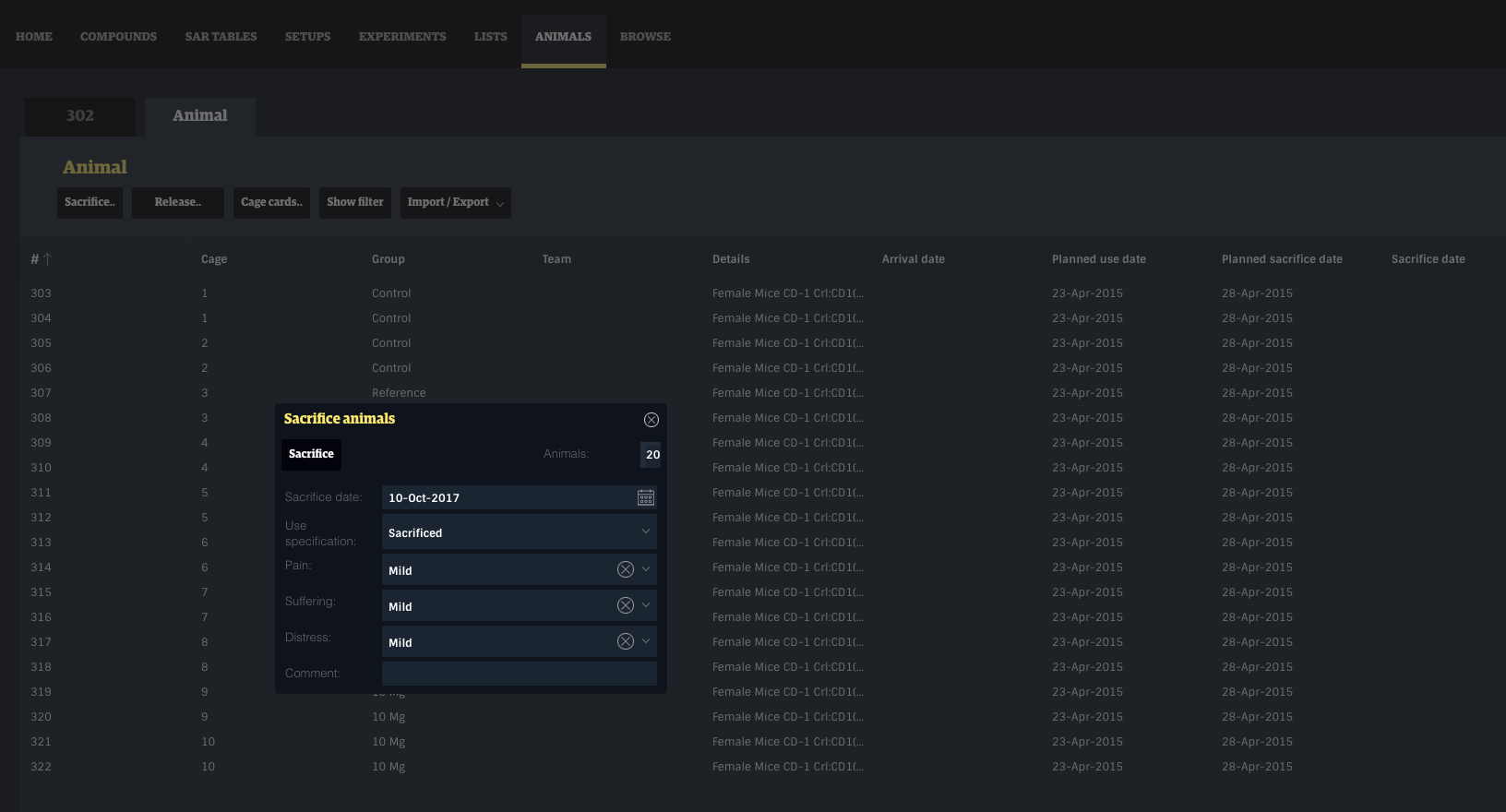Clear the Pain field value
Viewport: 1506px width, 812px height.
(x=625, y=570)
